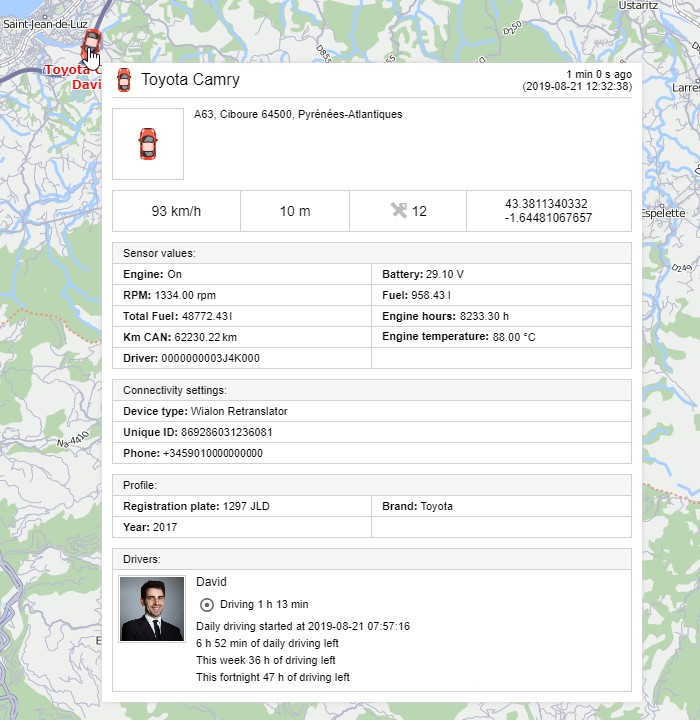Click '6 h 52 min of daily driving left'
Screen dimensions: 700x720
point(267,643)
